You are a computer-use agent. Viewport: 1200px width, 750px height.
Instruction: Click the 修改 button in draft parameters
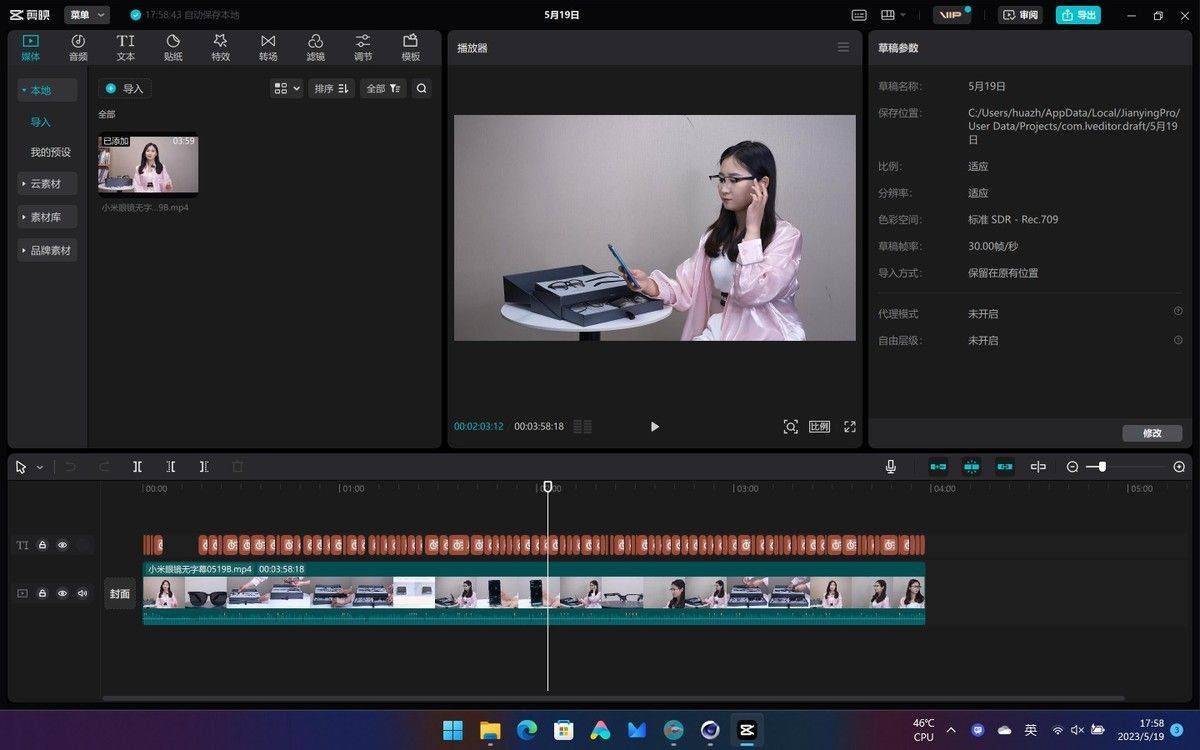1152,433
